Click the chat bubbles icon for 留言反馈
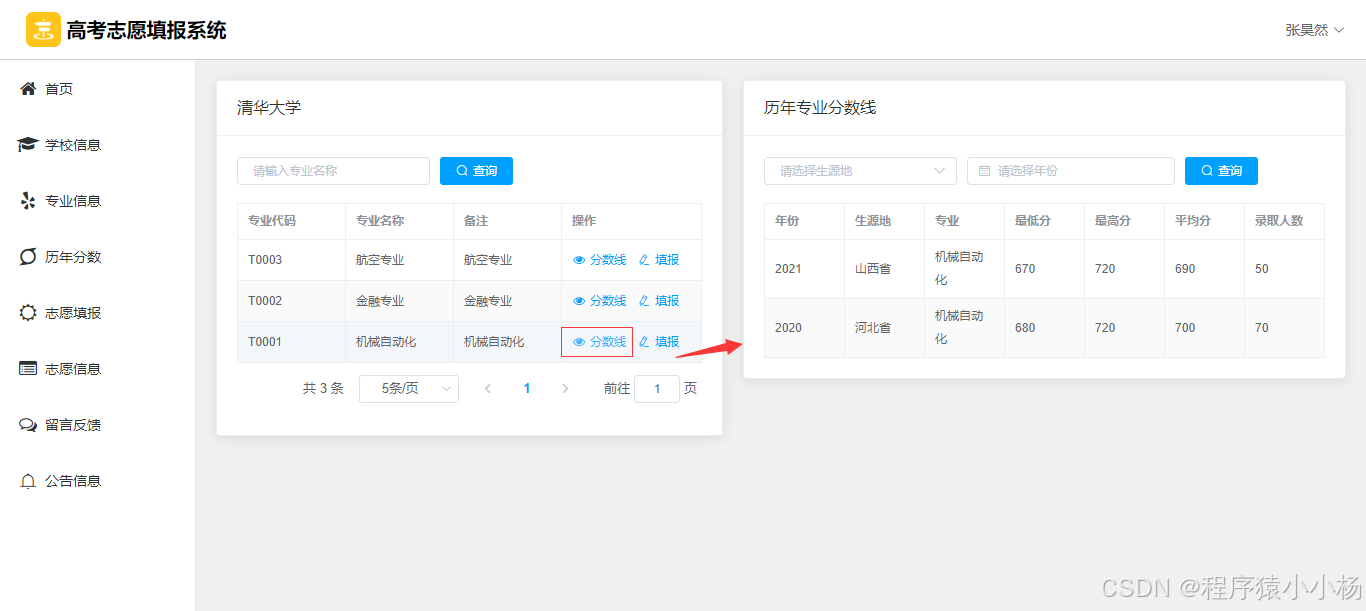This screenshot has height=611, width=1366. coord(28,425)
